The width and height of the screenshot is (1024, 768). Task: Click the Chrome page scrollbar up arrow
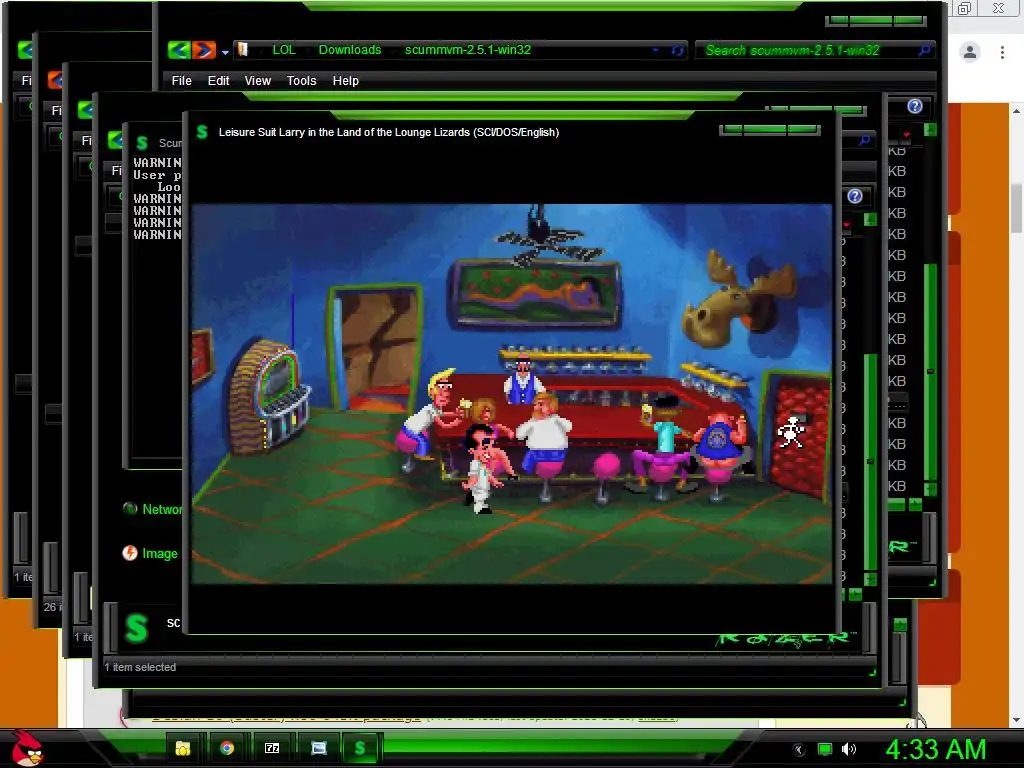tap(1017, 111)
